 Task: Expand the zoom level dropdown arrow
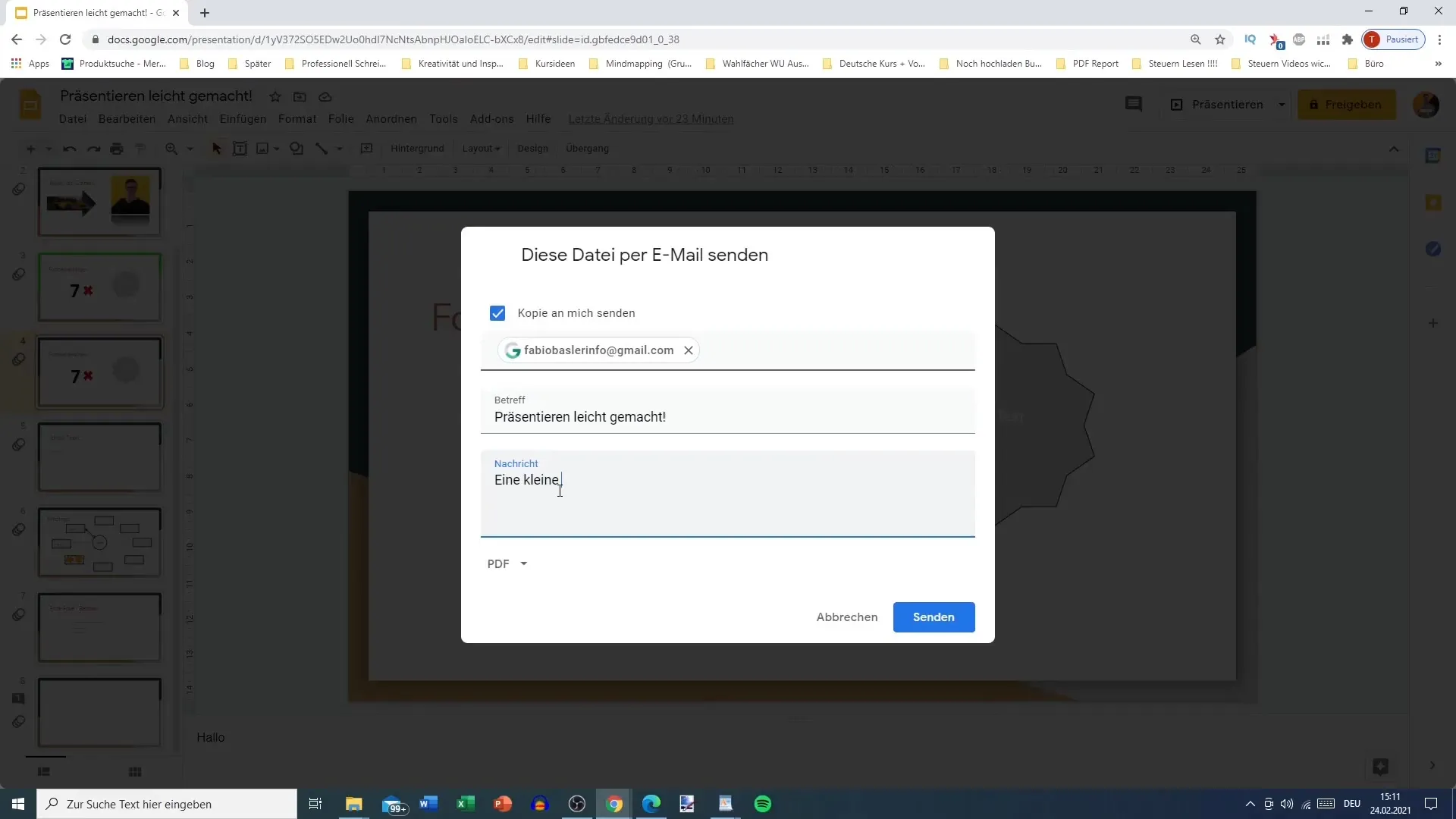pyautogui.click(x=190, y=149)
